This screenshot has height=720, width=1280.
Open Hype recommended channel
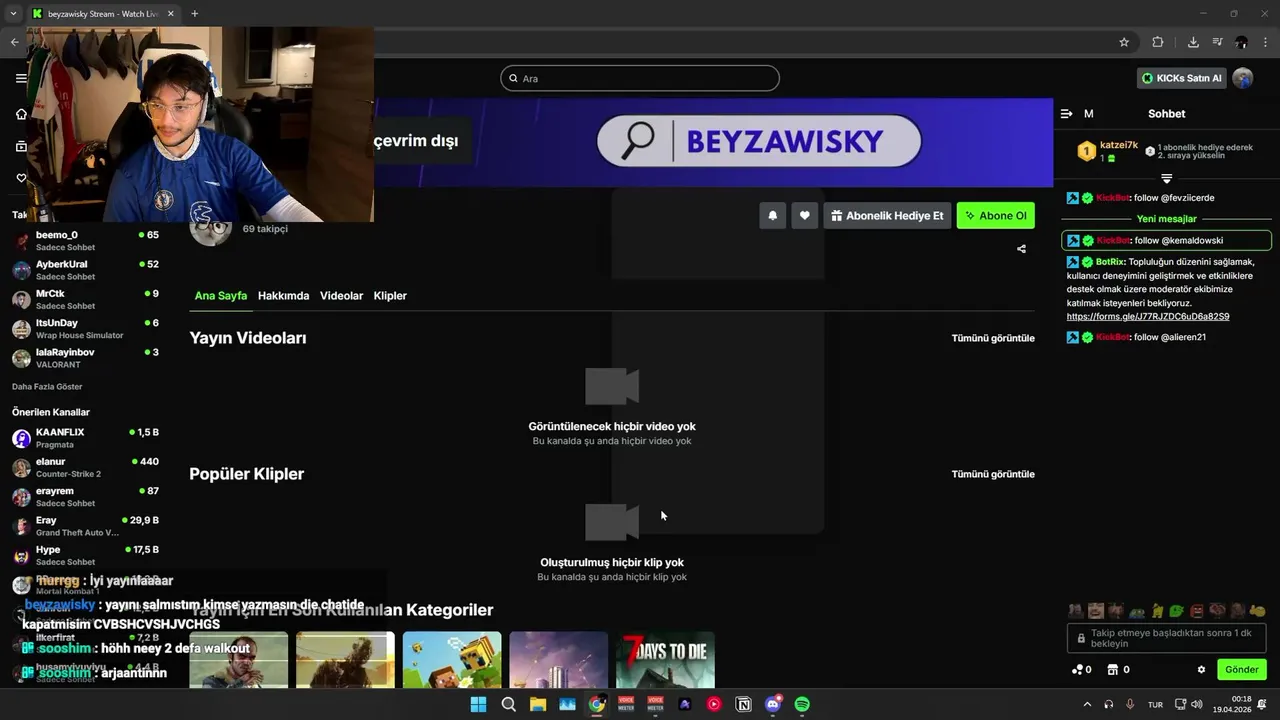pyautogui.click(x=85, y=555)
